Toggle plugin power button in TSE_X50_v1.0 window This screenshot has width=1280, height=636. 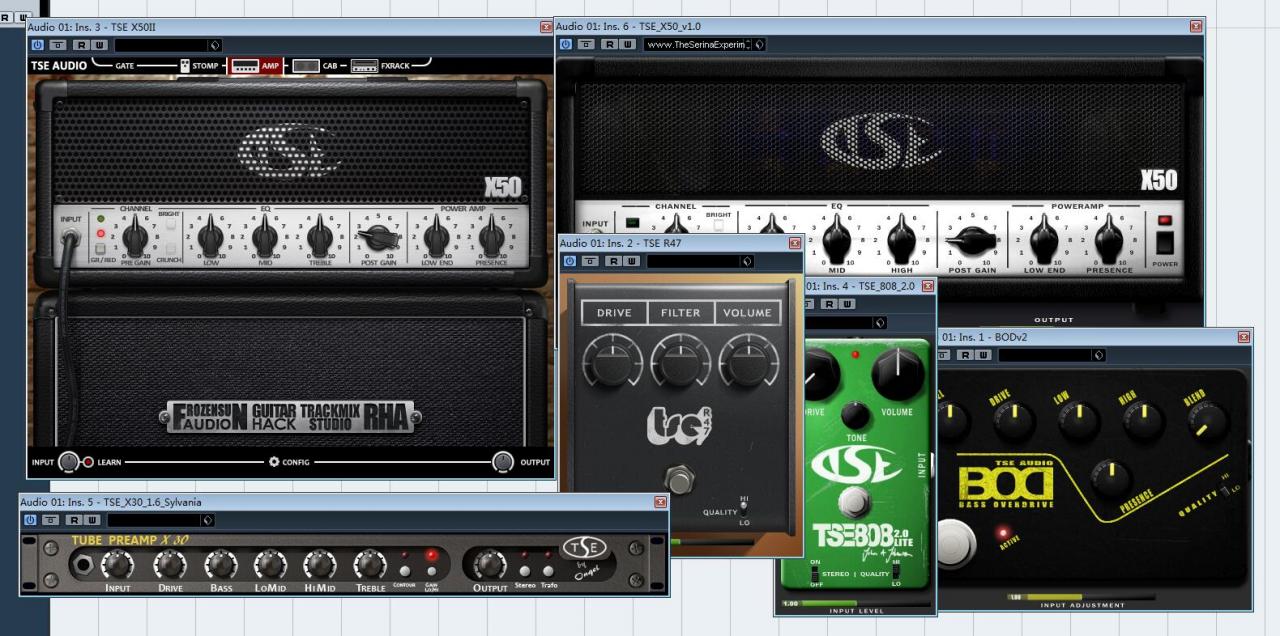coord(565,45)
